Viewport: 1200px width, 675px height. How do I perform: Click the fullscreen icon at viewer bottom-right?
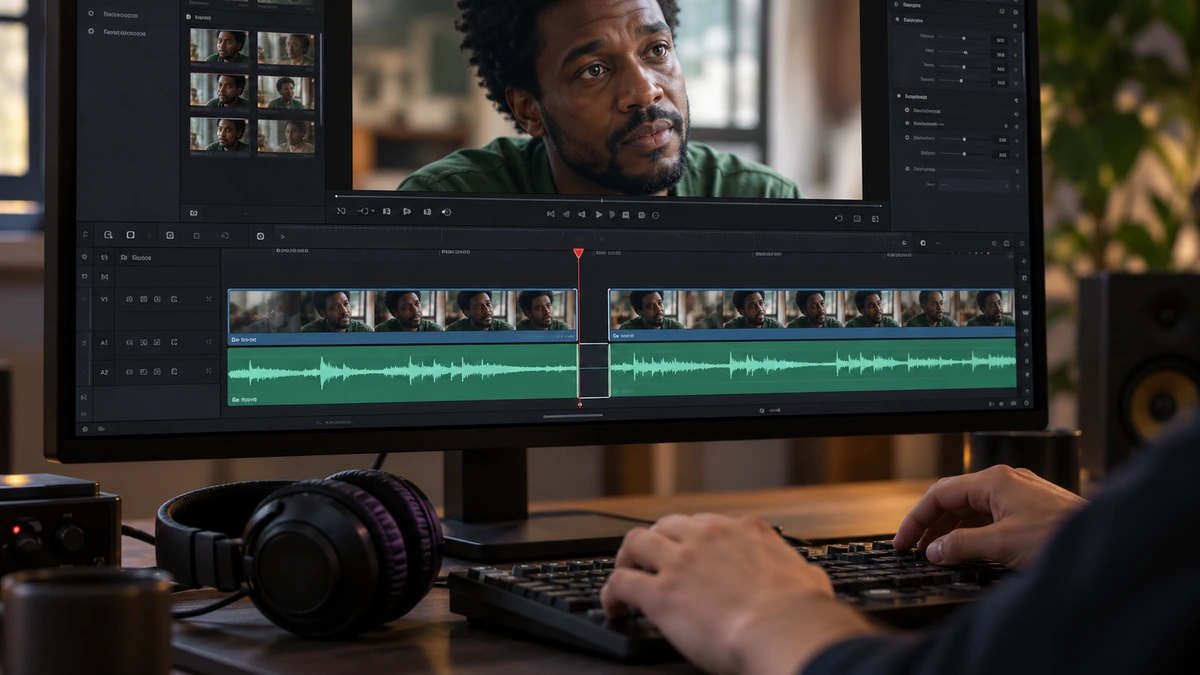coord(875,218)
